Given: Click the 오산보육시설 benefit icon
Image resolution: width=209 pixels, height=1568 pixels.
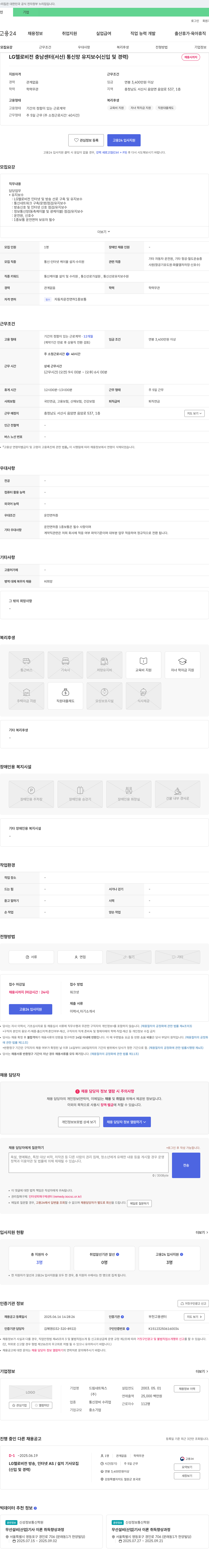Looking at the screenshot, I should (x=104, y=696).
